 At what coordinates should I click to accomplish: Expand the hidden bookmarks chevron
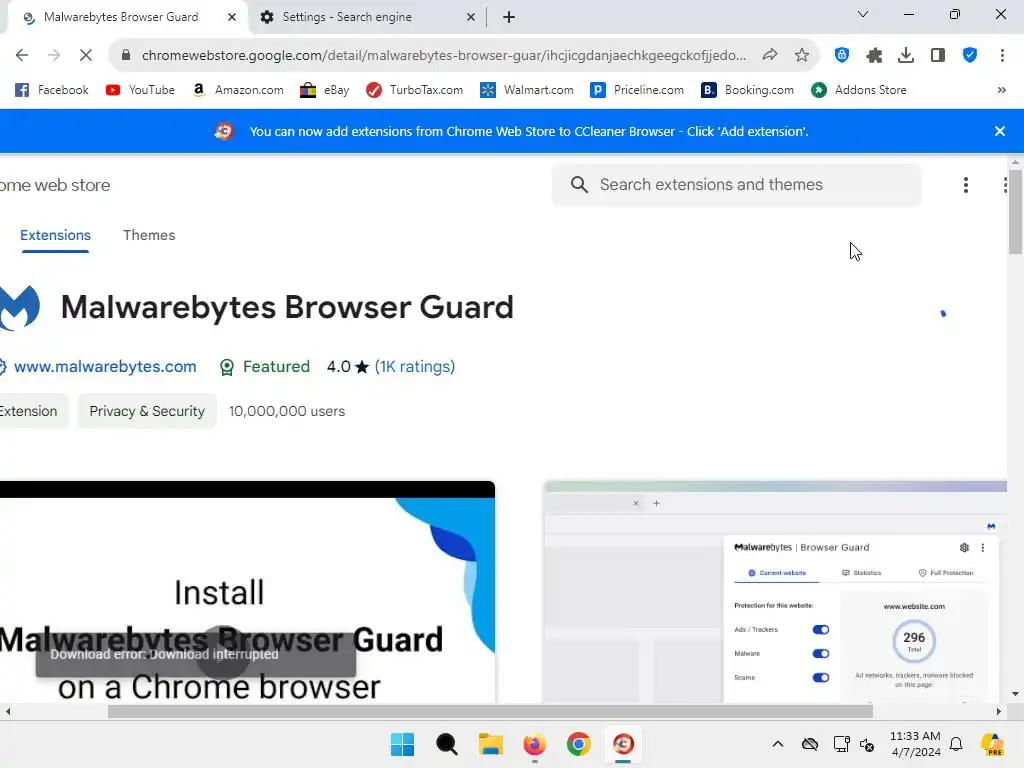click(1001, 90)
